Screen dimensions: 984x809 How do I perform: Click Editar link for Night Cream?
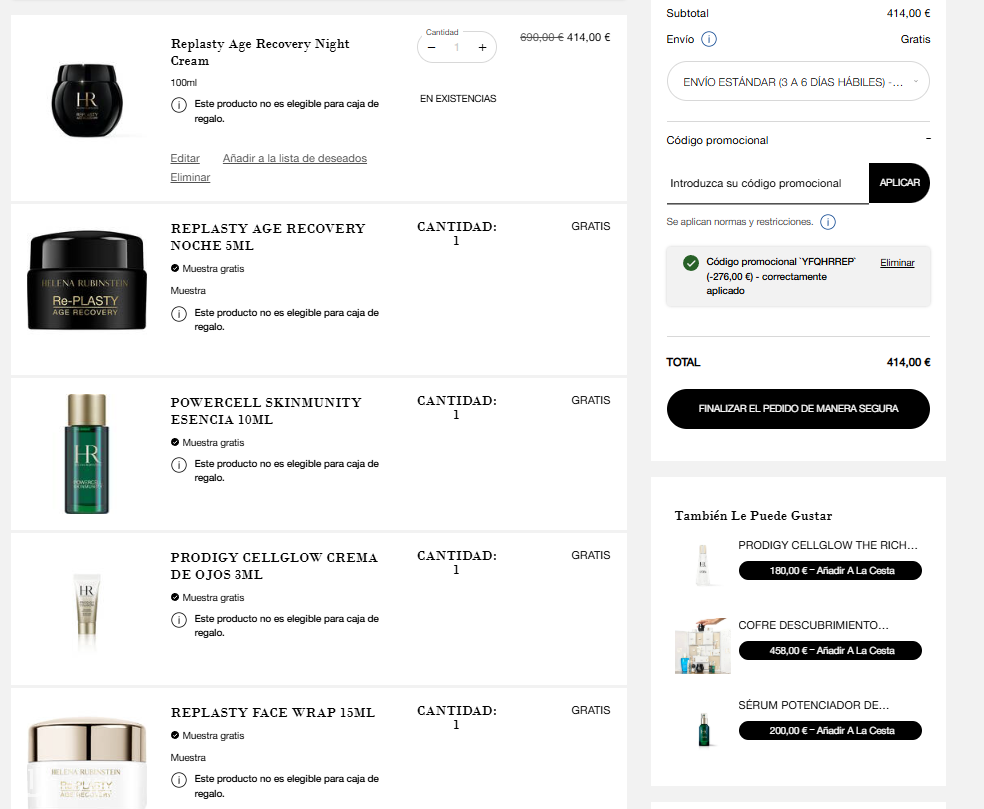click(x=185, y=158)
